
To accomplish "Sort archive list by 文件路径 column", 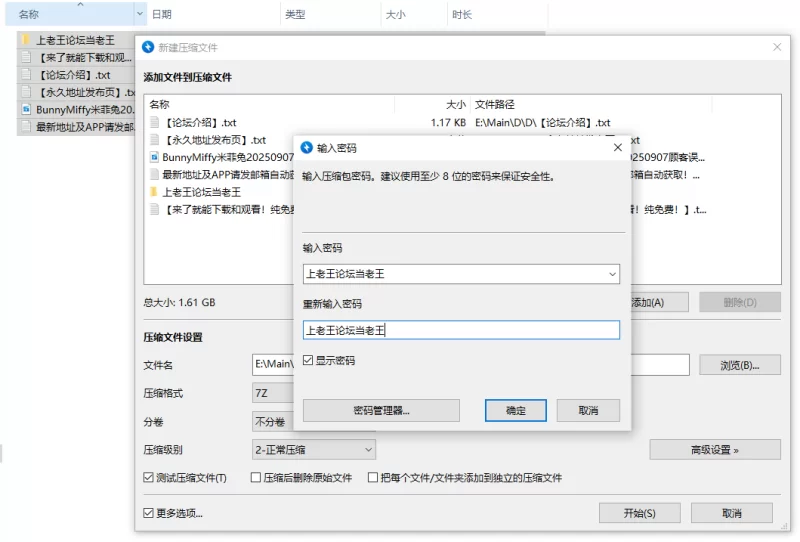I will coord(591,105).
